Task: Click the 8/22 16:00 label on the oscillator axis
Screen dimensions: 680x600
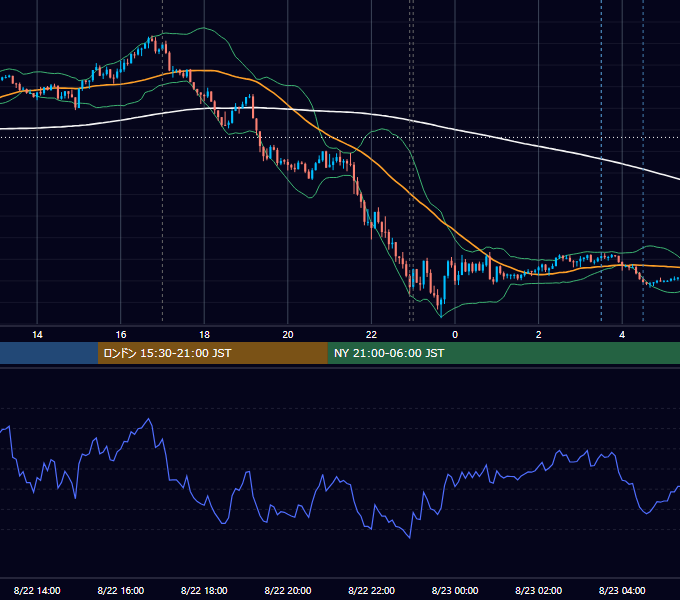Action: pos(121,590)
